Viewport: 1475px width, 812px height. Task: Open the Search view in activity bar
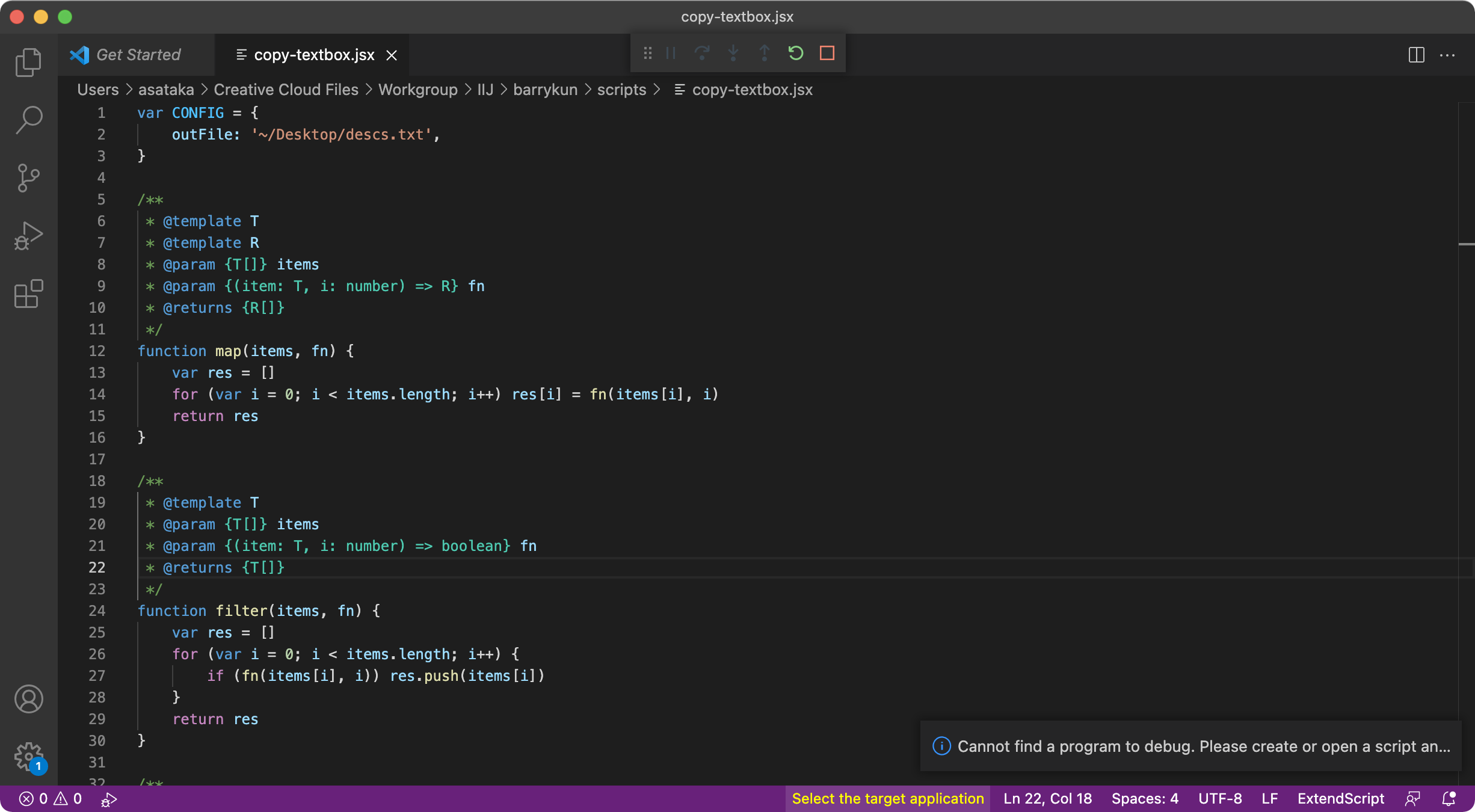click(x=28, y=120)
